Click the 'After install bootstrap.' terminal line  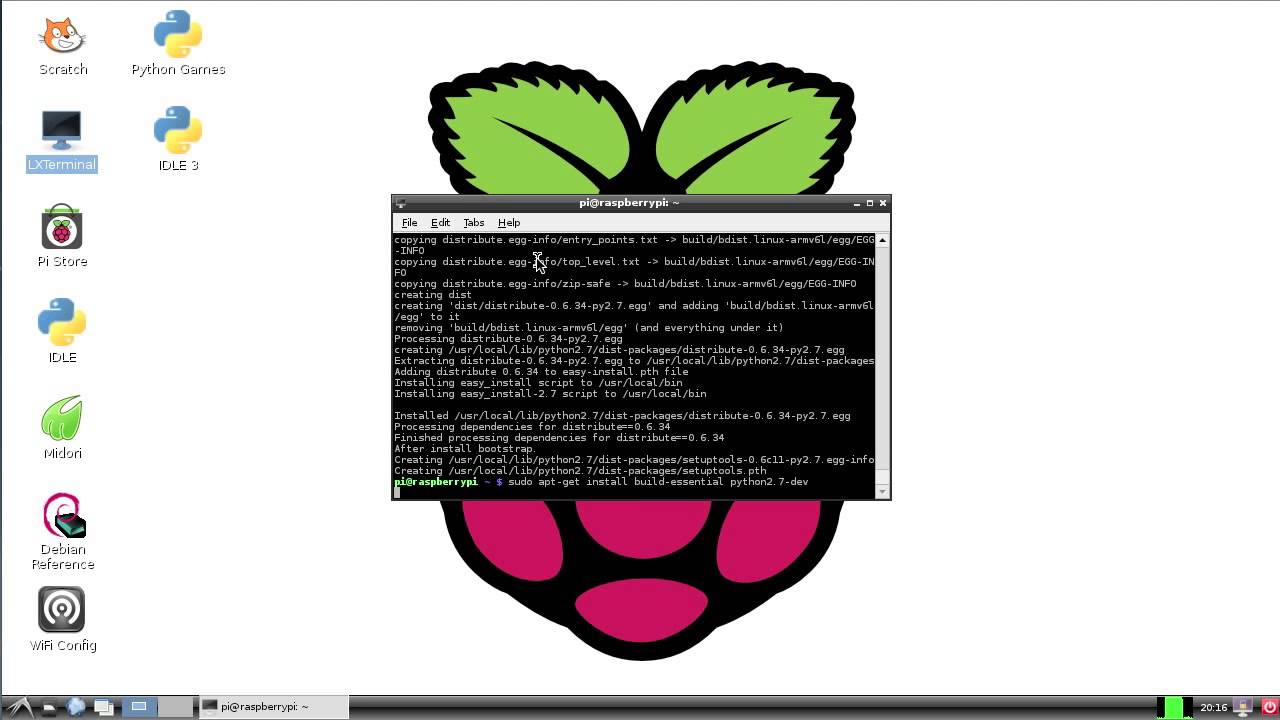(465, 449)
